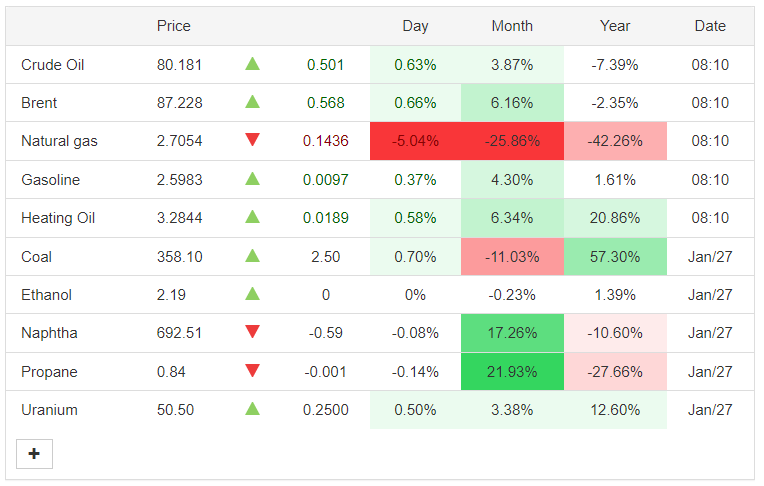Click the -0.001 change value
This screenshot has width=764, height=486.
tap(325, 372)
